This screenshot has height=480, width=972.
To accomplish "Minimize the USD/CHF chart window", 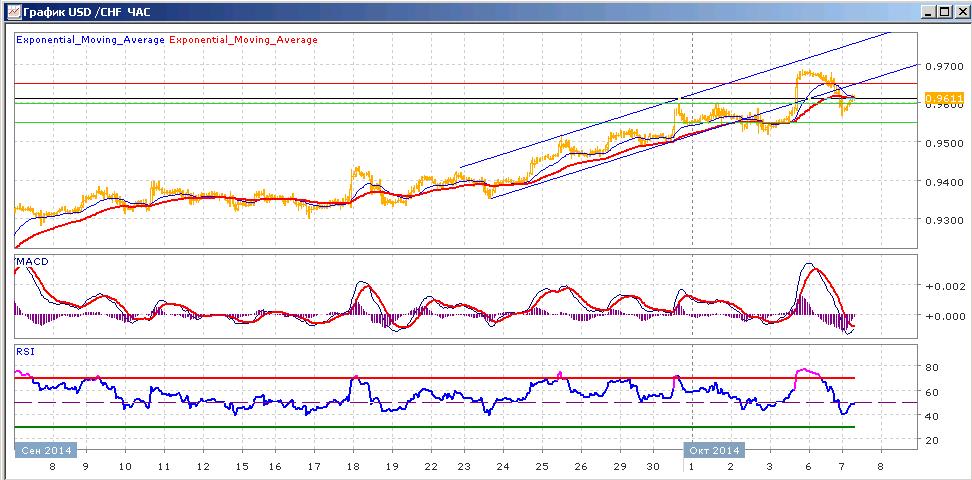I will [x=927, y=12].
